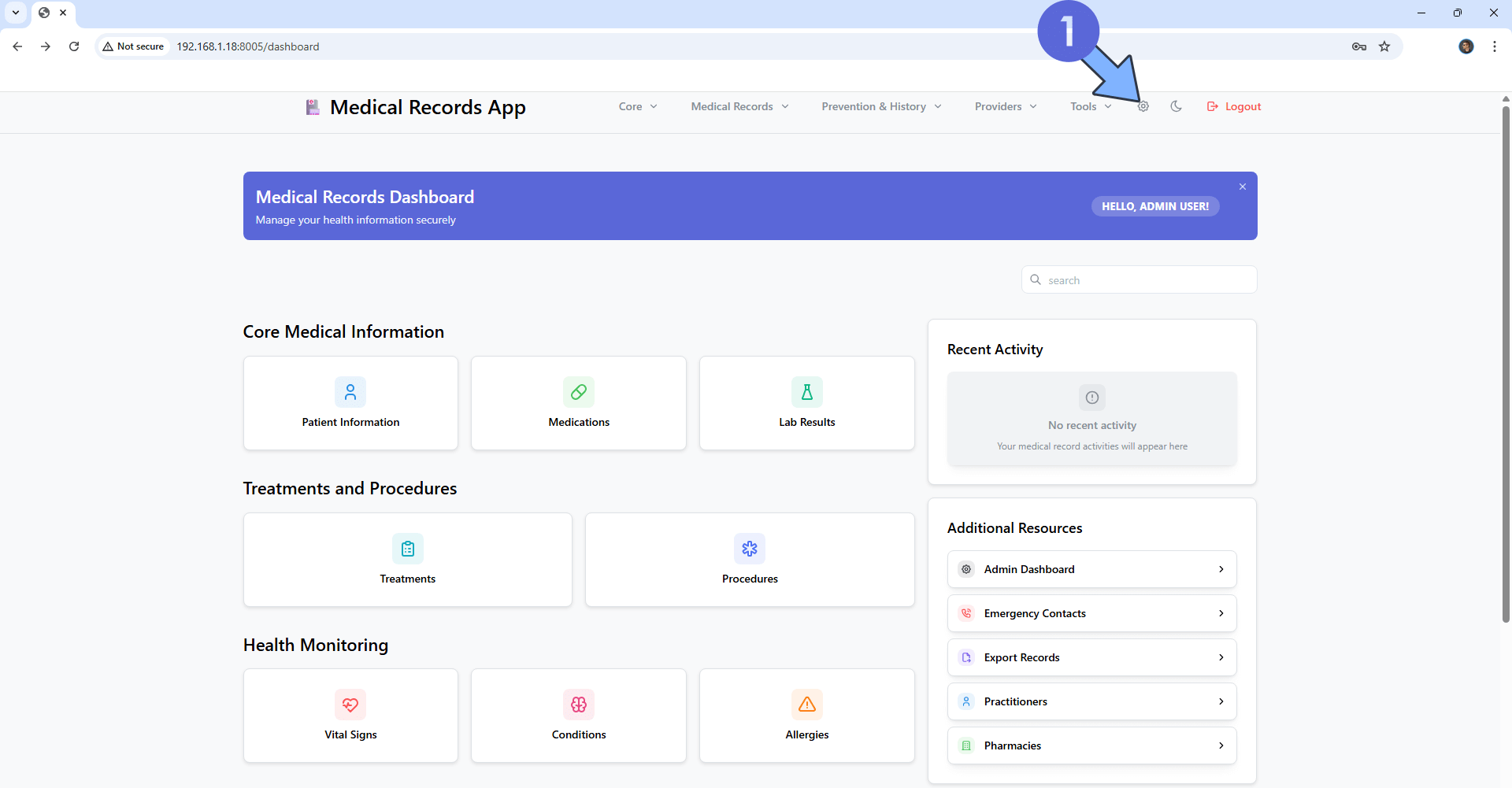Image resolution: width=1512 pixels, height=788 pixels.
Task: Bookmark this page with star icon
Action: (1384, 46)
